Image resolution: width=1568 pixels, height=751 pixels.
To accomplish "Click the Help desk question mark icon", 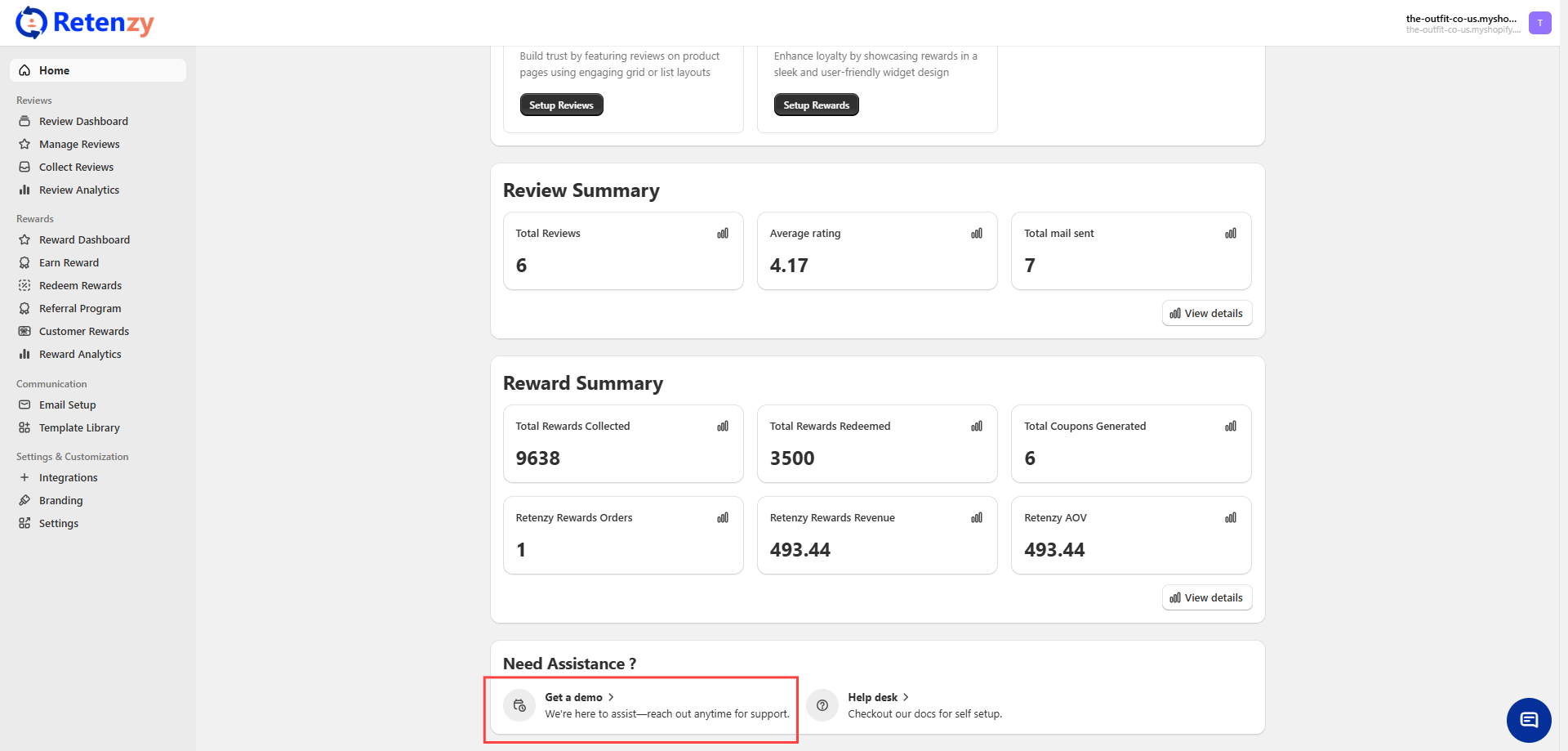I will click(822, 705).
